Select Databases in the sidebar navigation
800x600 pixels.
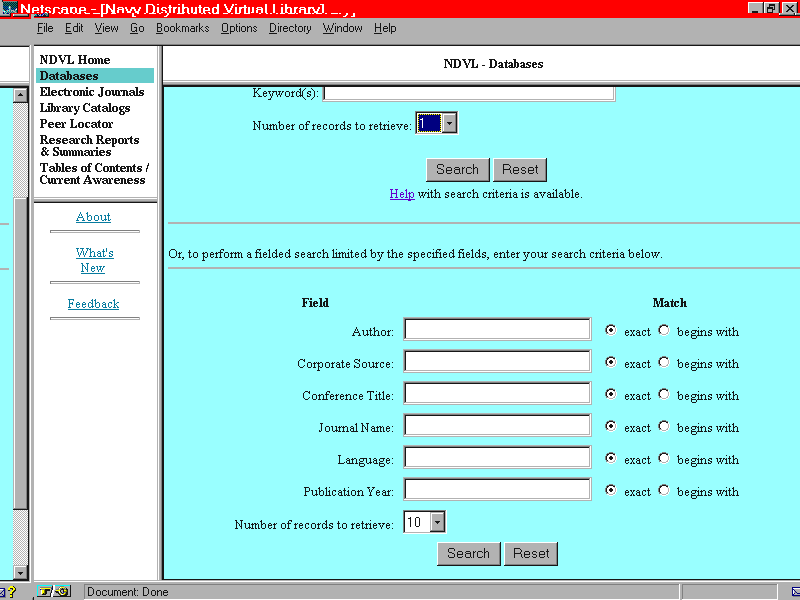(x=95, y=76)
